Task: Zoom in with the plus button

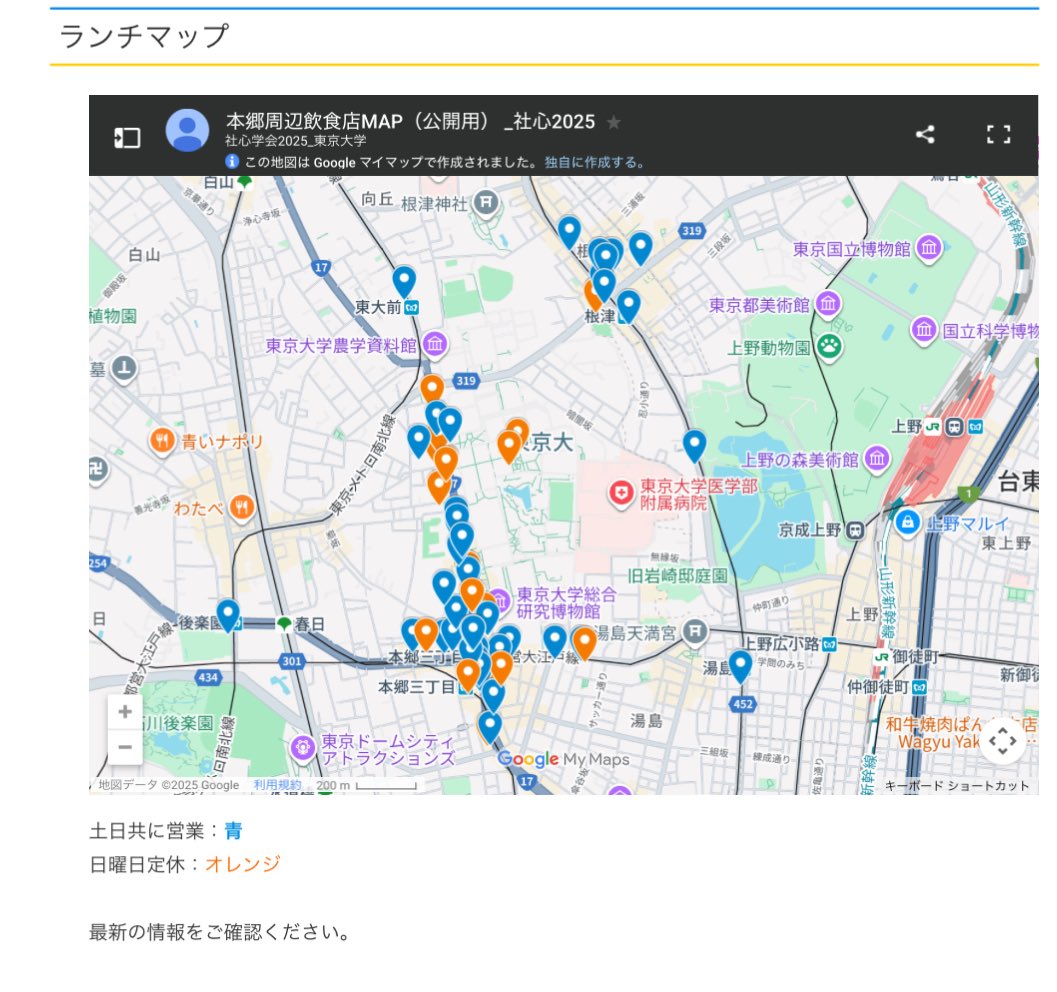Action: click(125, 712)
